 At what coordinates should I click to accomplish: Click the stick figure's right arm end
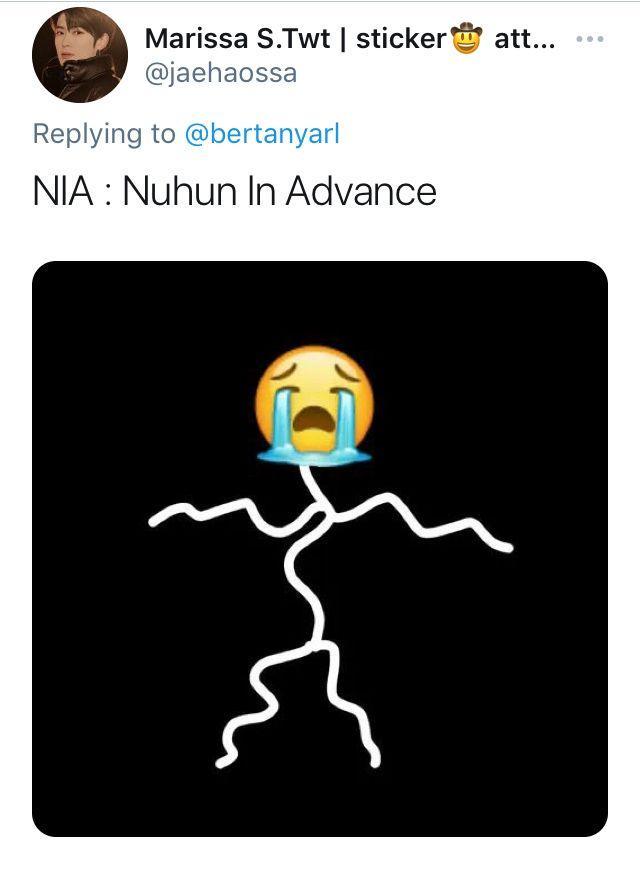click(505, 546)
